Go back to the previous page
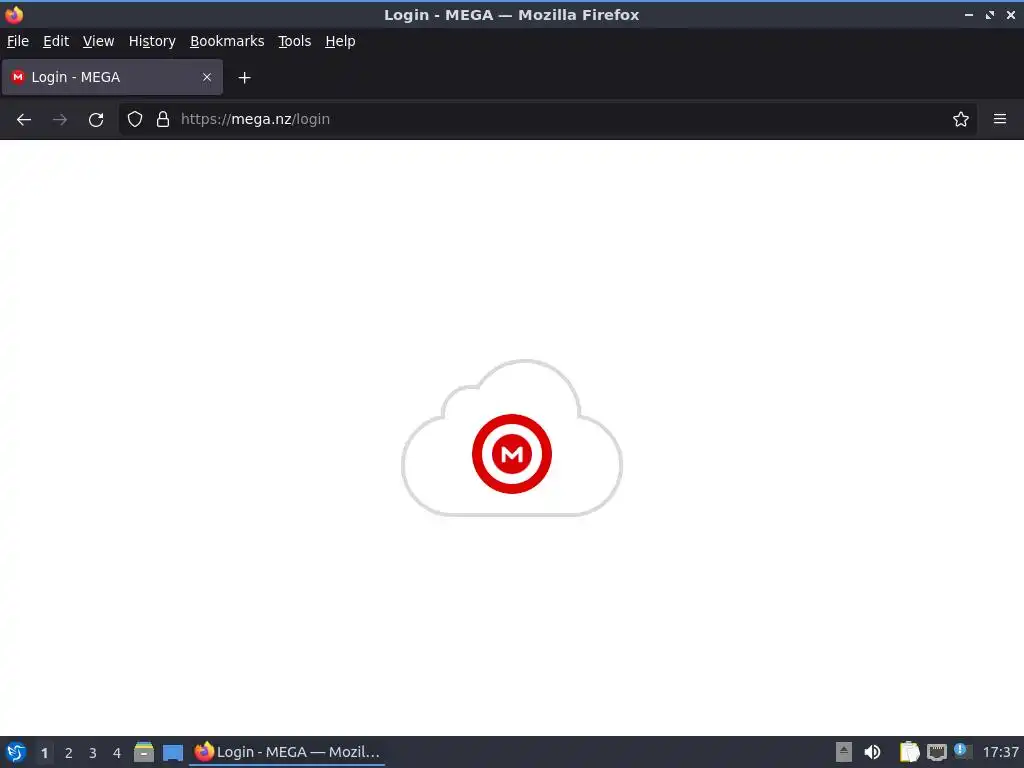Screen dimensions: 1024x768 point(24,120)
